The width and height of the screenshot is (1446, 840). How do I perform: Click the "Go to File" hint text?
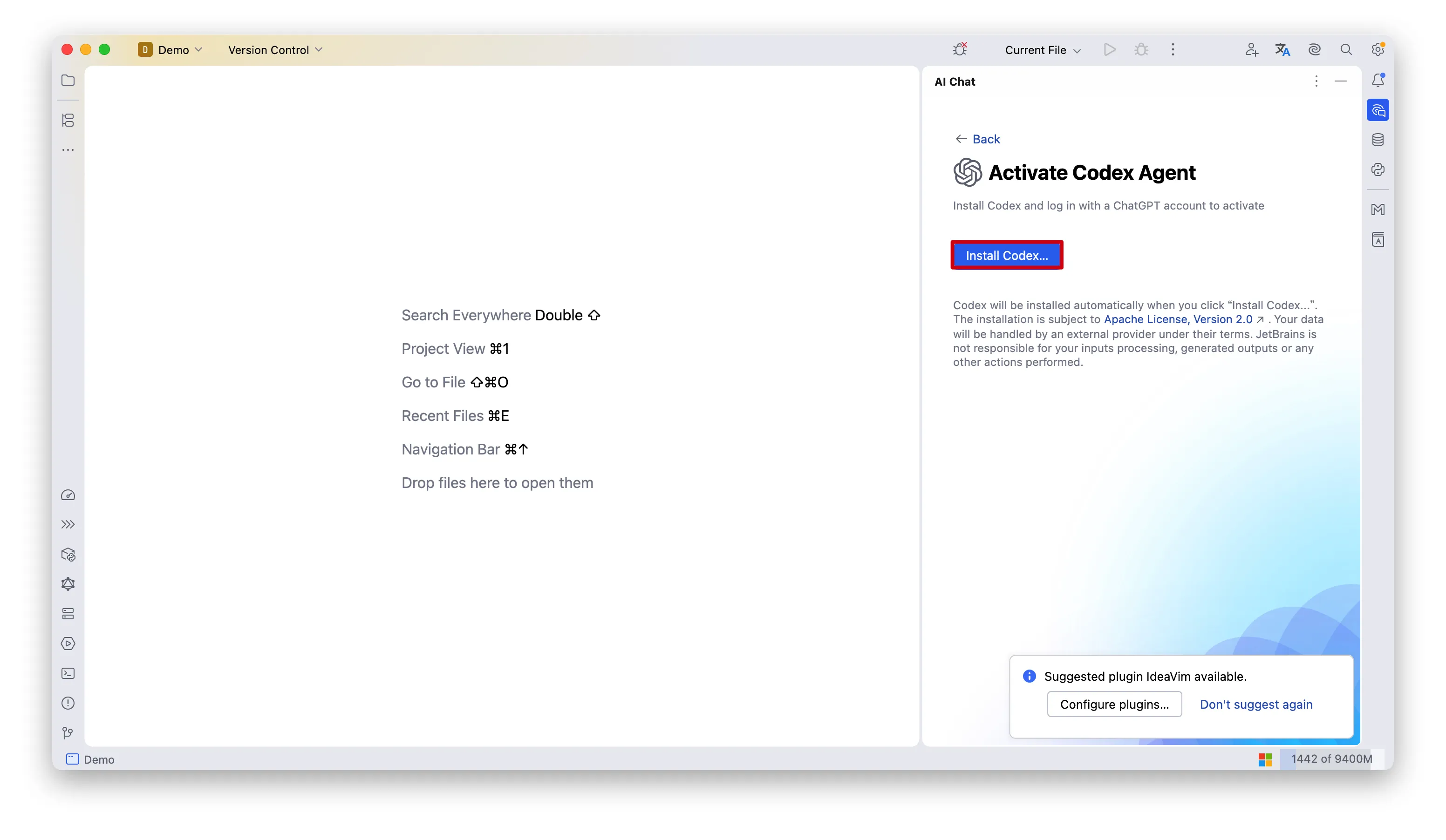pyautogui.click(x=433, y=382)
